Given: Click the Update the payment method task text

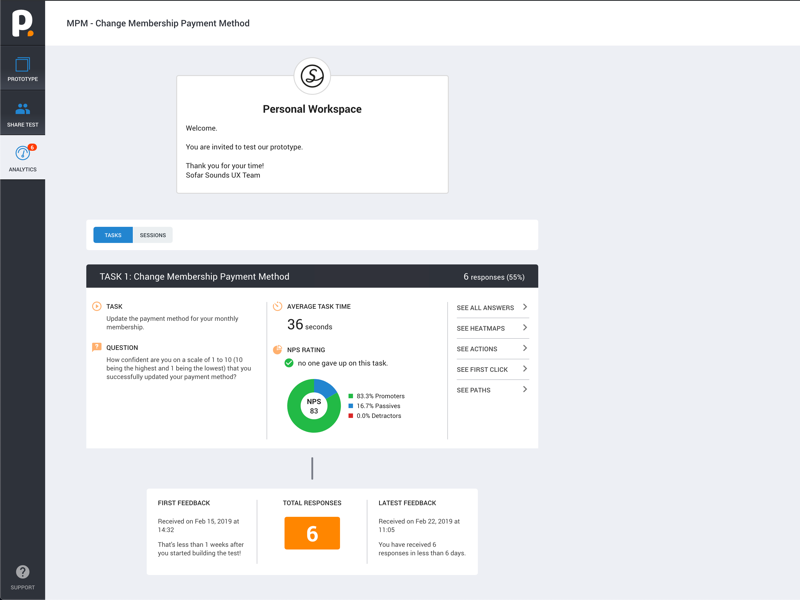Looking at the screenshot, I should (172, 322).
